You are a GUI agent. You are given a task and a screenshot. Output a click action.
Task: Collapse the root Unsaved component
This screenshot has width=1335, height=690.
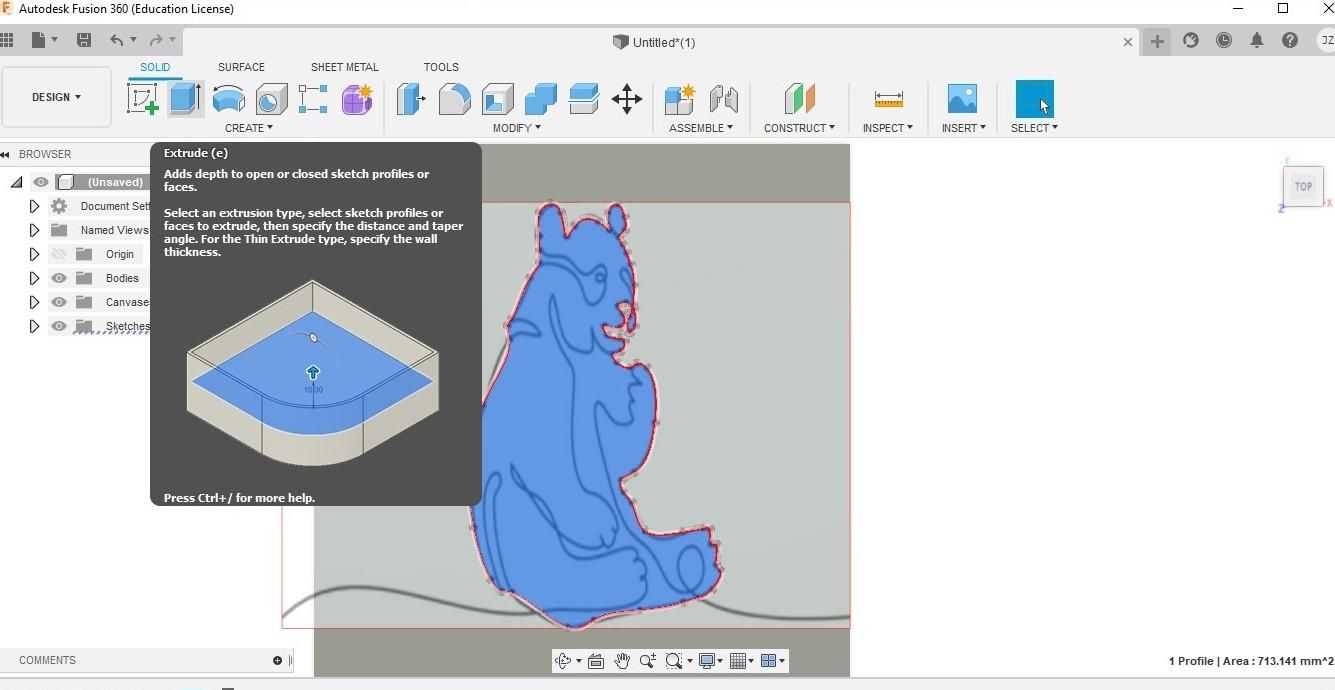[17, 182]
